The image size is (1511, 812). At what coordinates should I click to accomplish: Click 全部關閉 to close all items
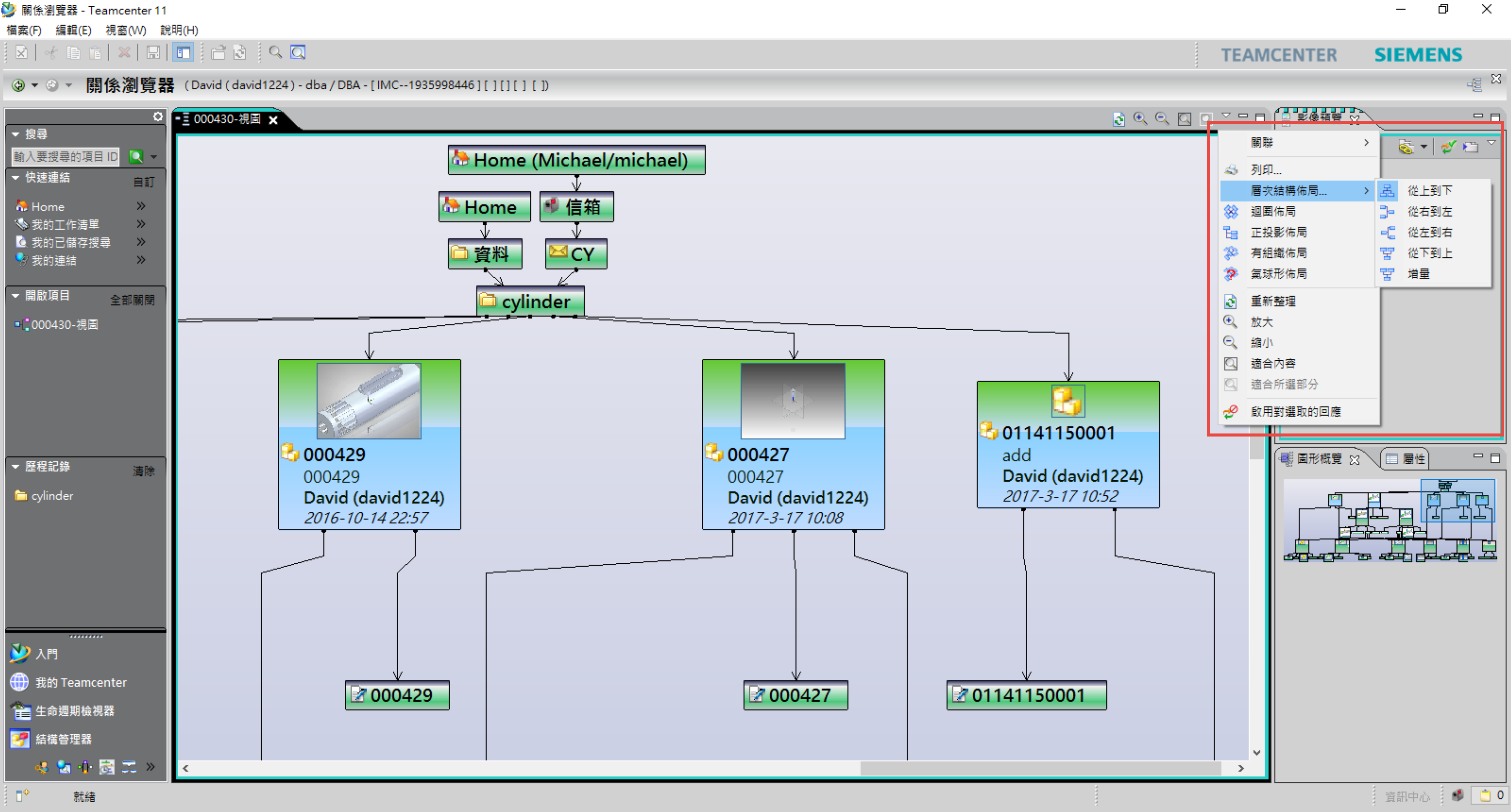(133, 300)
